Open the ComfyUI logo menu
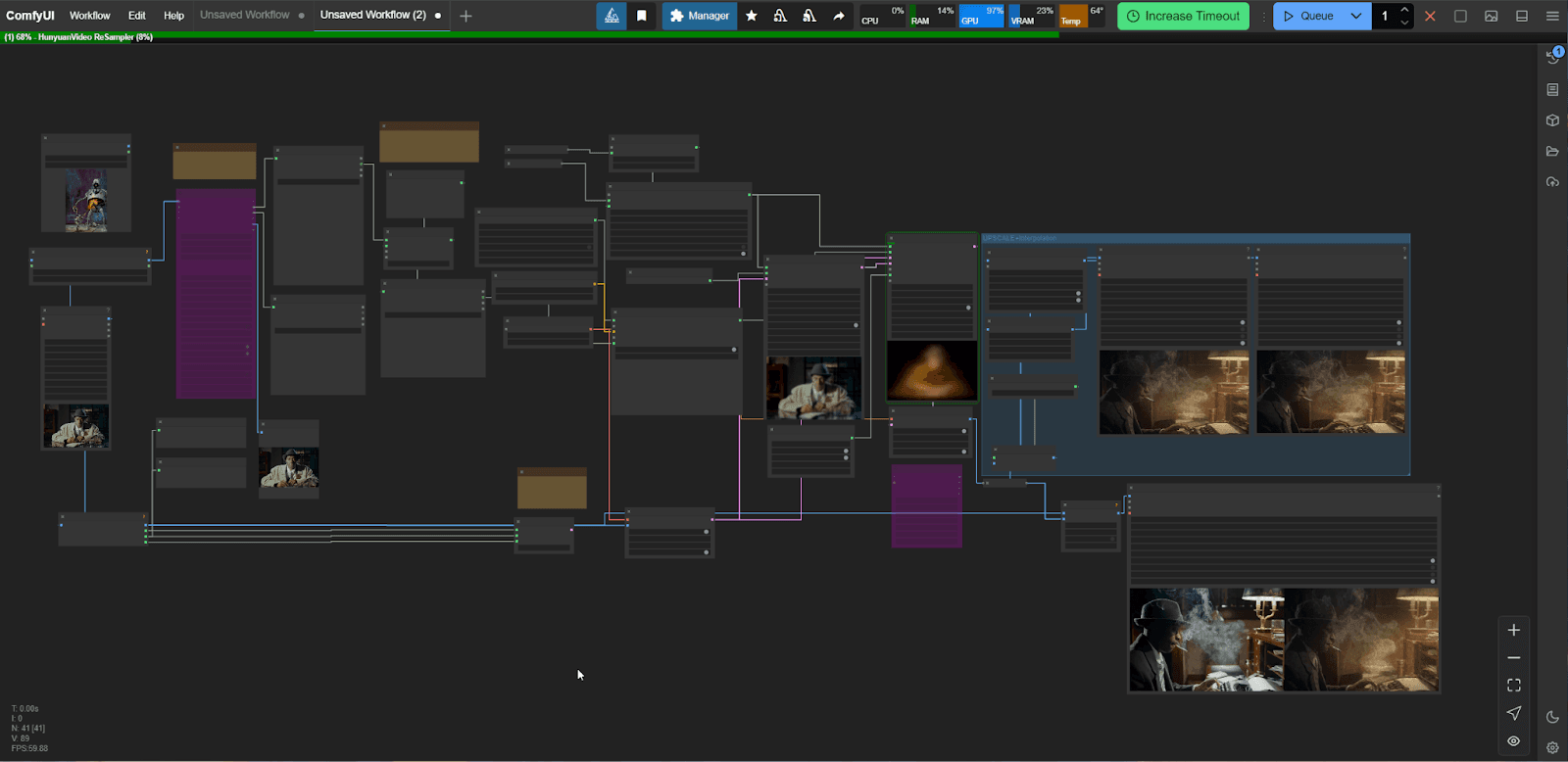 point(30,16)
